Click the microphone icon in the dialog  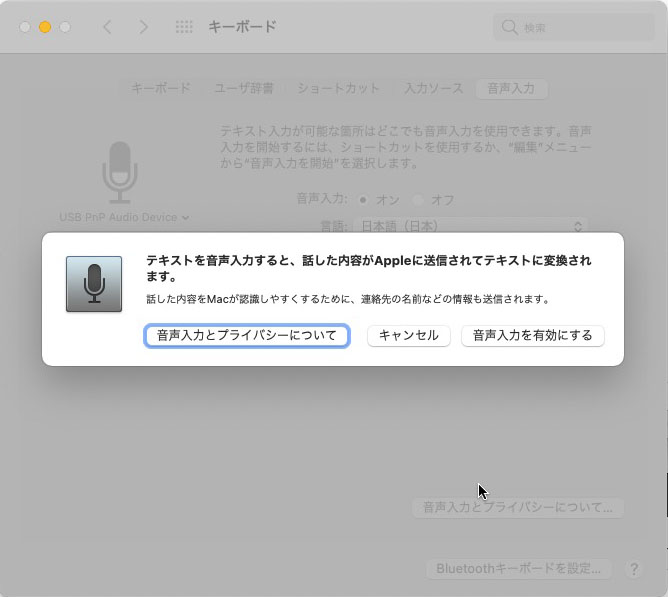pos(94,284)
